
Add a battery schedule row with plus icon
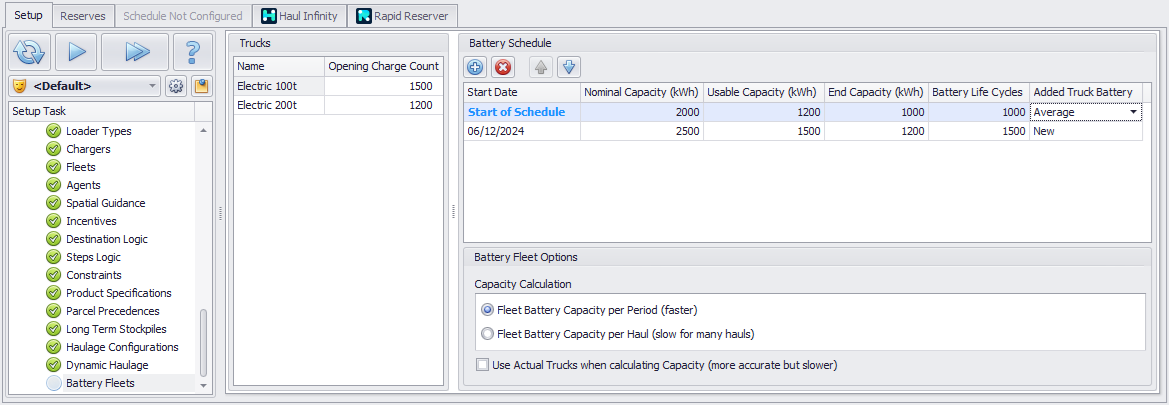pyautogui.click(x=476, y=67)
